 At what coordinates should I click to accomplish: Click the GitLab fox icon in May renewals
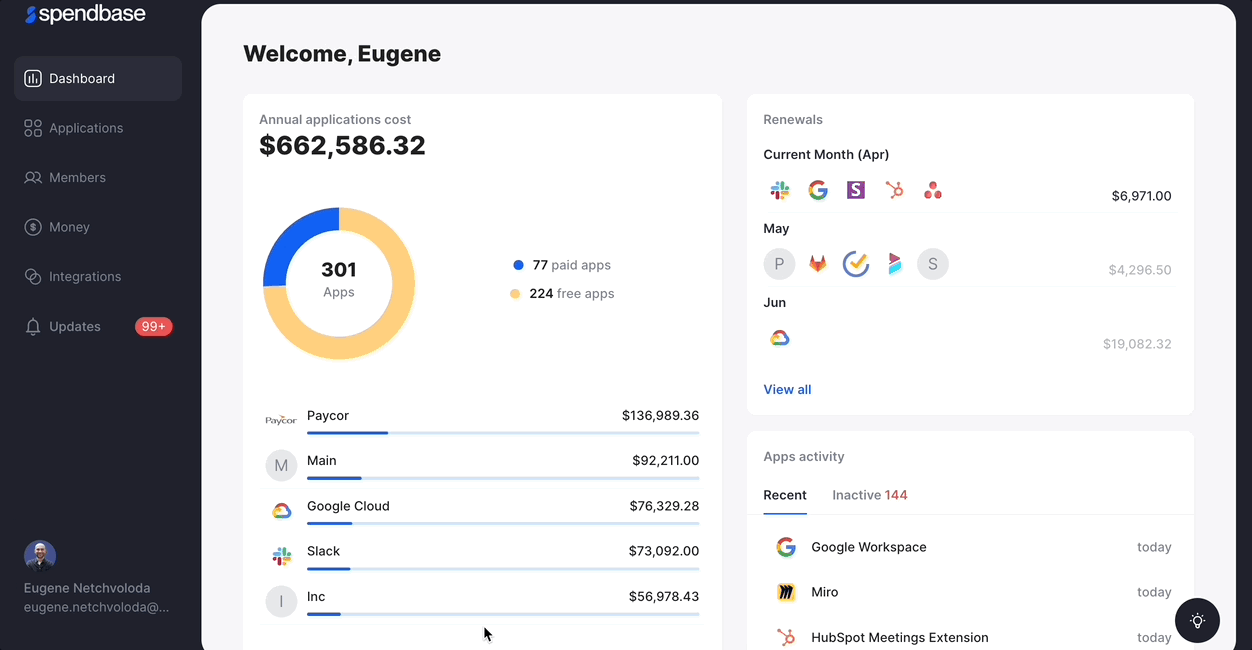click(x=818, y=264)
